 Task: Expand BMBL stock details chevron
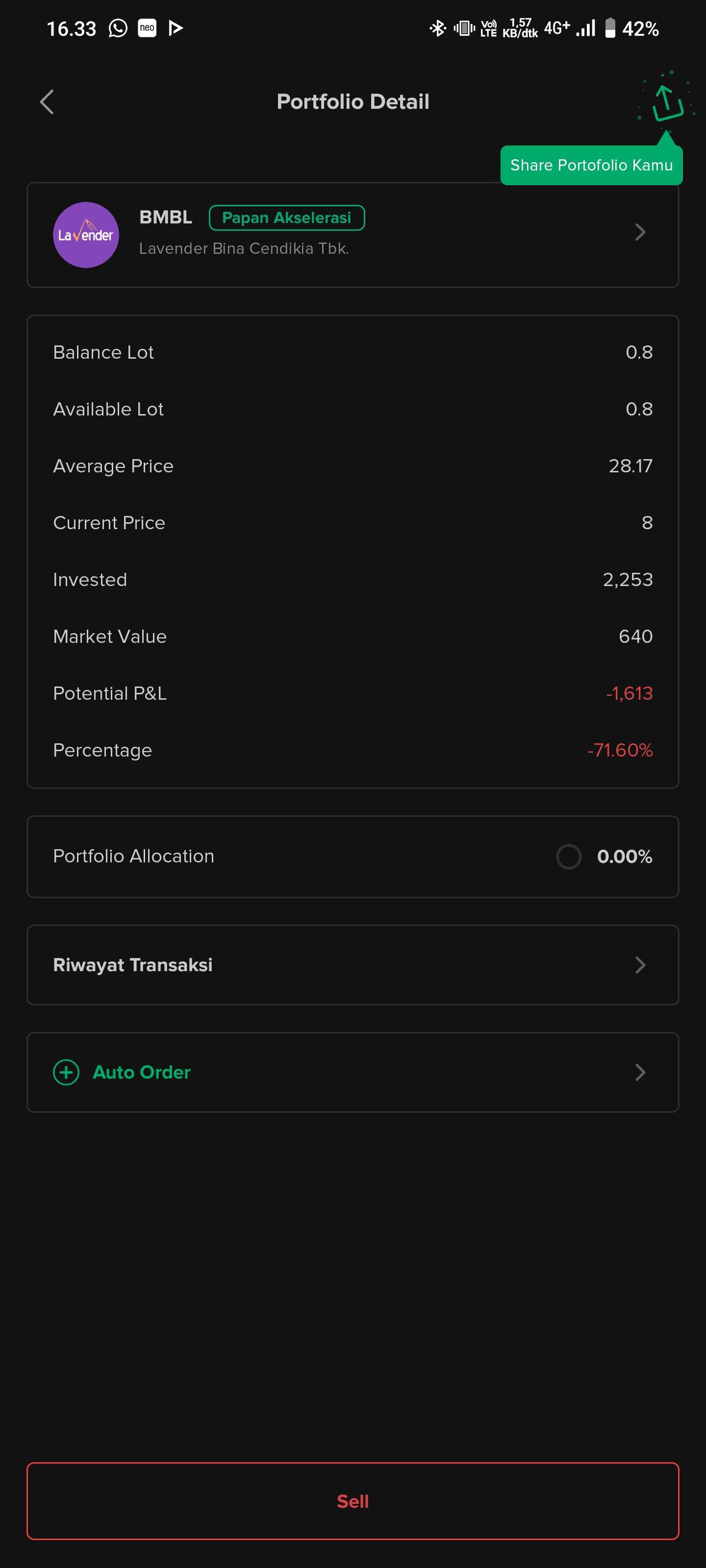pyautogui.click(x=640, y=232)
